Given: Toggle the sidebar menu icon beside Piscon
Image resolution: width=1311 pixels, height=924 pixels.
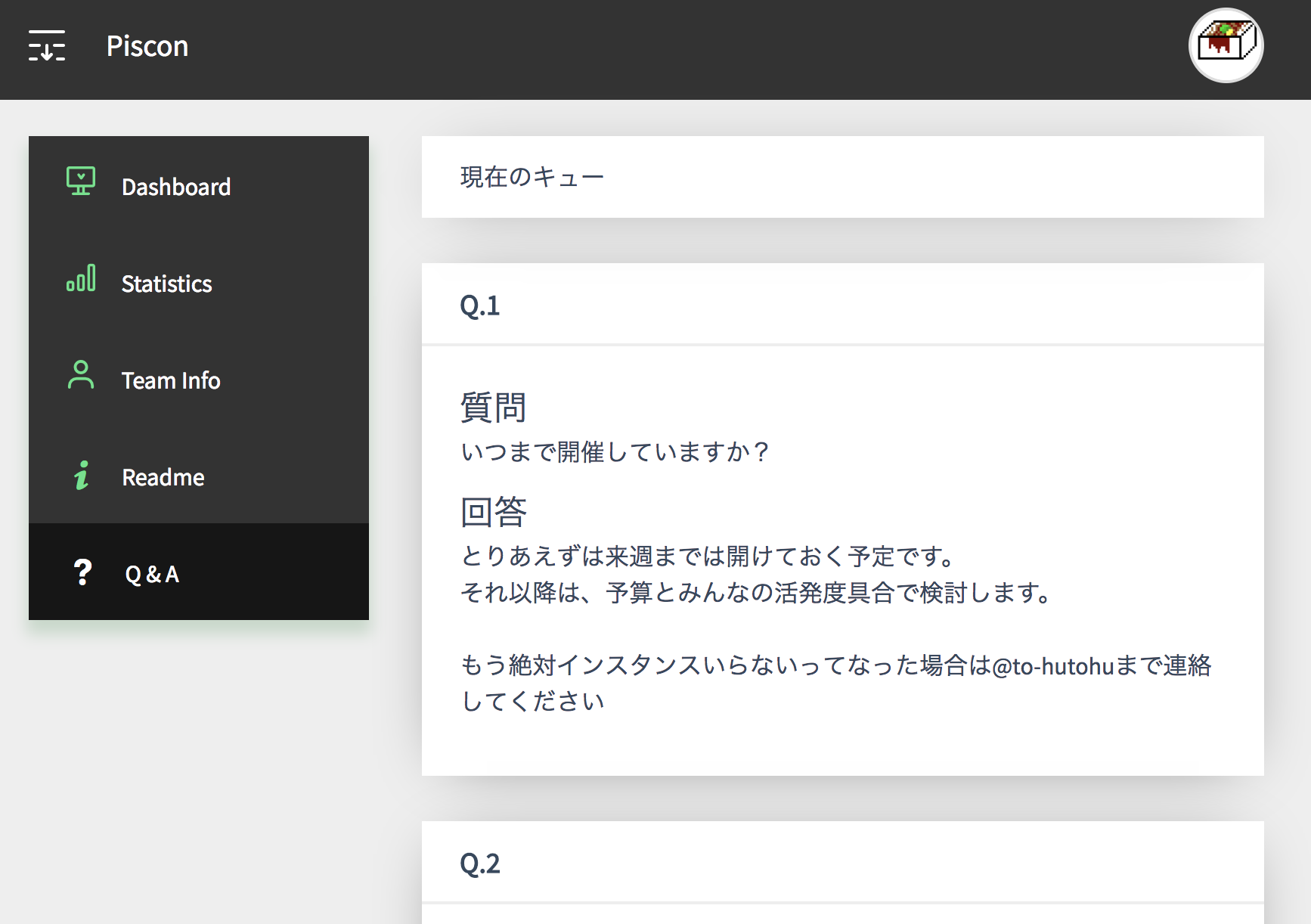Looking at the screenshot, I should point(47,46).
